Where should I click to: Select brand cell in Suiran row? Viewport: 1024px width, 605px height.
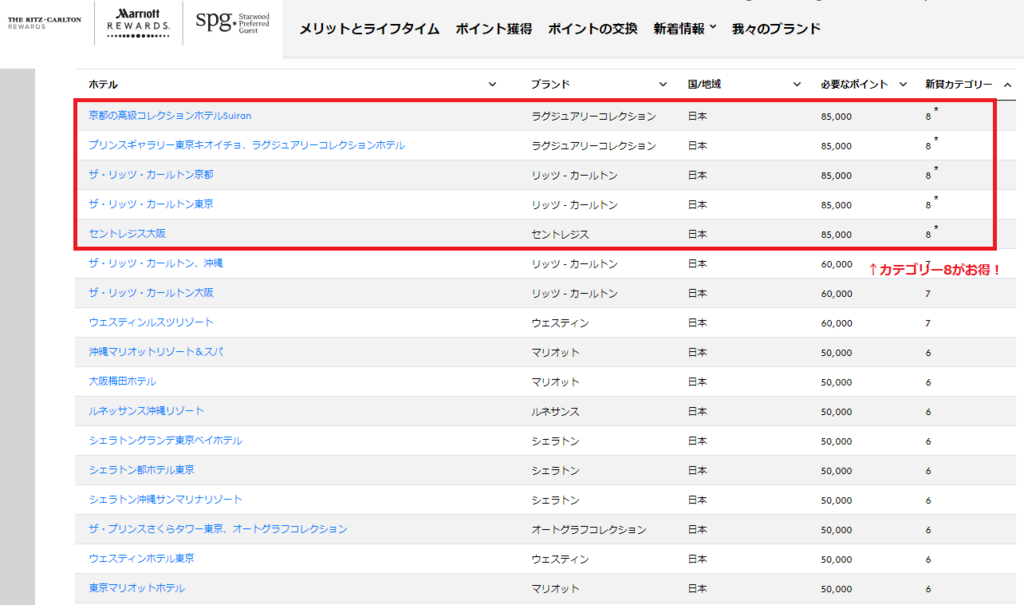(x=594, y=116)
